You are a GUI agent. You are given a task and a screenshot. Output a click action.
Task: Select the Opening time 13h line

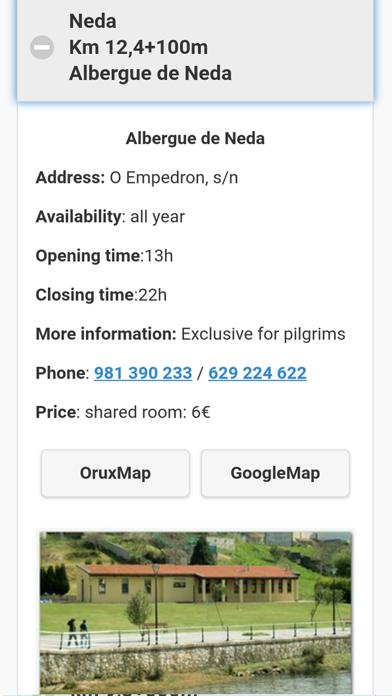(104, 256)
